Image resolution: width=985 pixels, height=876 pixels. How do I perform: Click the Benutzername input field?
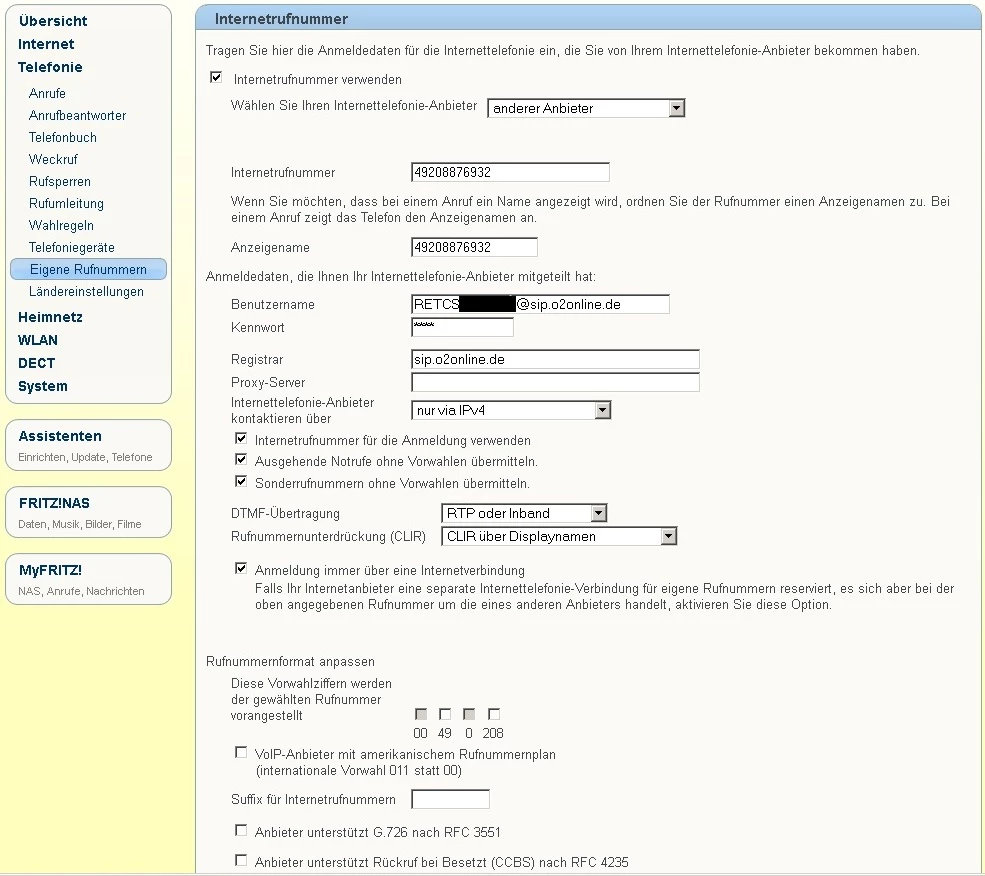(540, 304)
